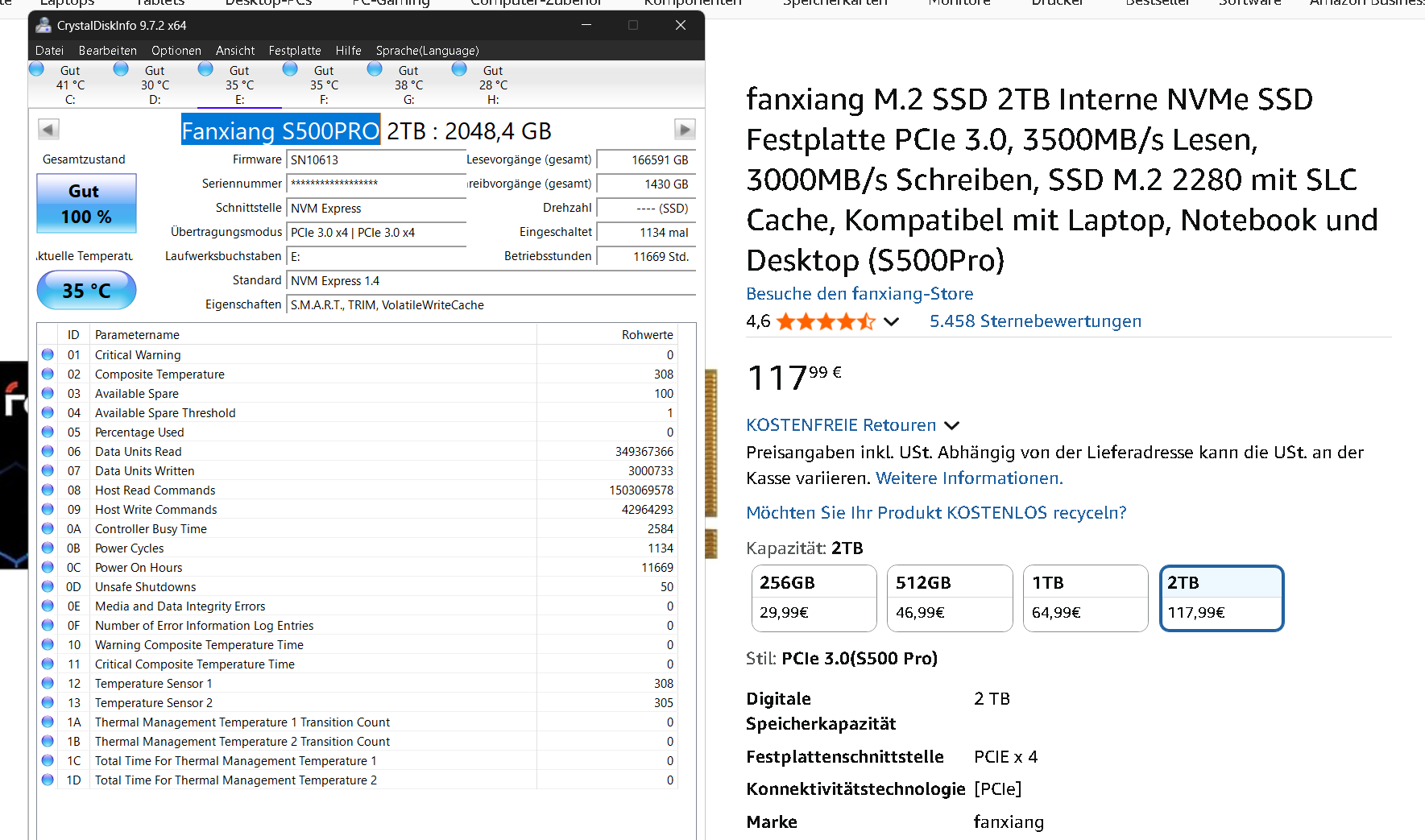Click status icon of Data Units Written row
Screen dimensions: 1425x840
coord(48,470)
